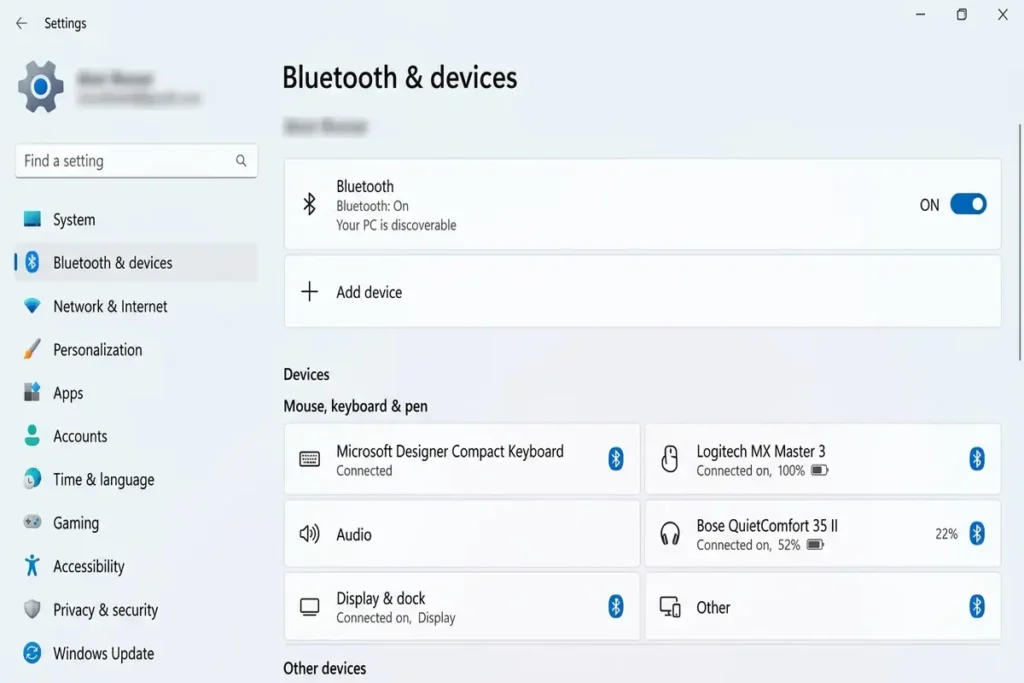Select Bluetooth & devices in sidebar

[x=136, y=262]
